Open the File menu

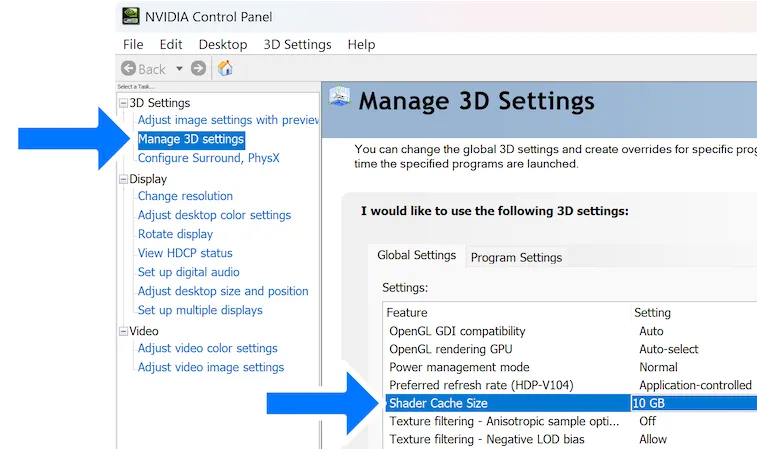click(x=133, y=44)
